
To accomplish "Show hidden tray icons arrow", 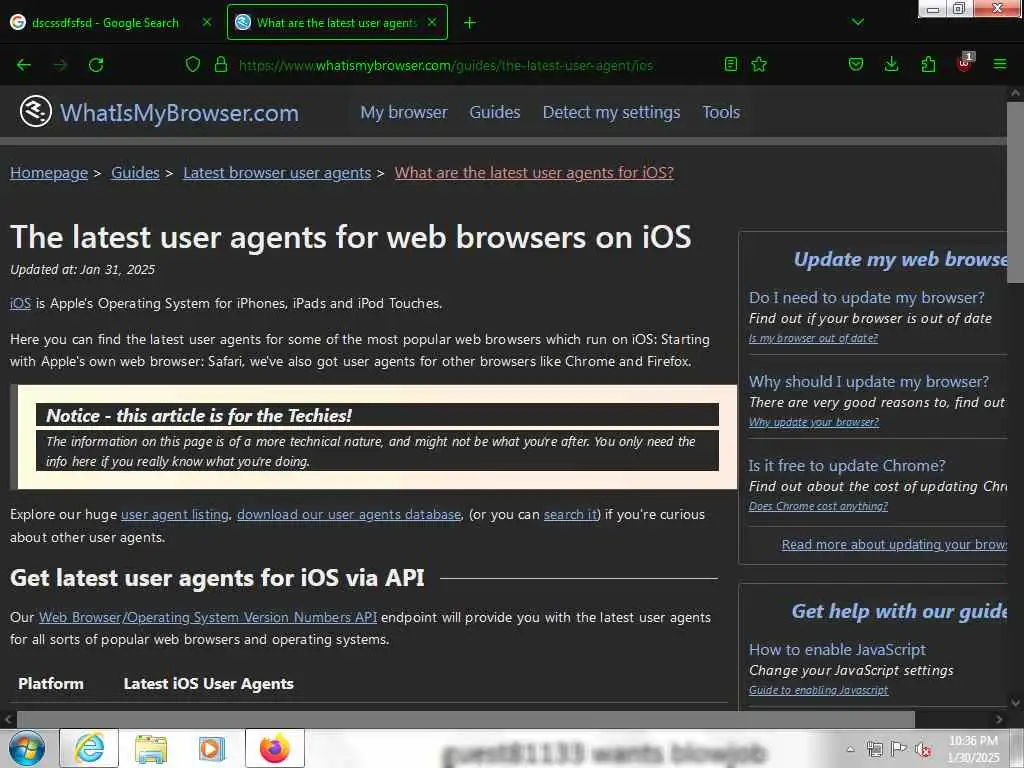I will point(850,749).
